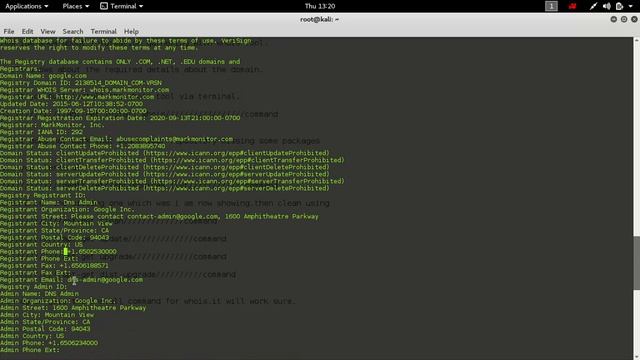
Task: Click the root@kali window title bar
Action: (x=320, y=19)
